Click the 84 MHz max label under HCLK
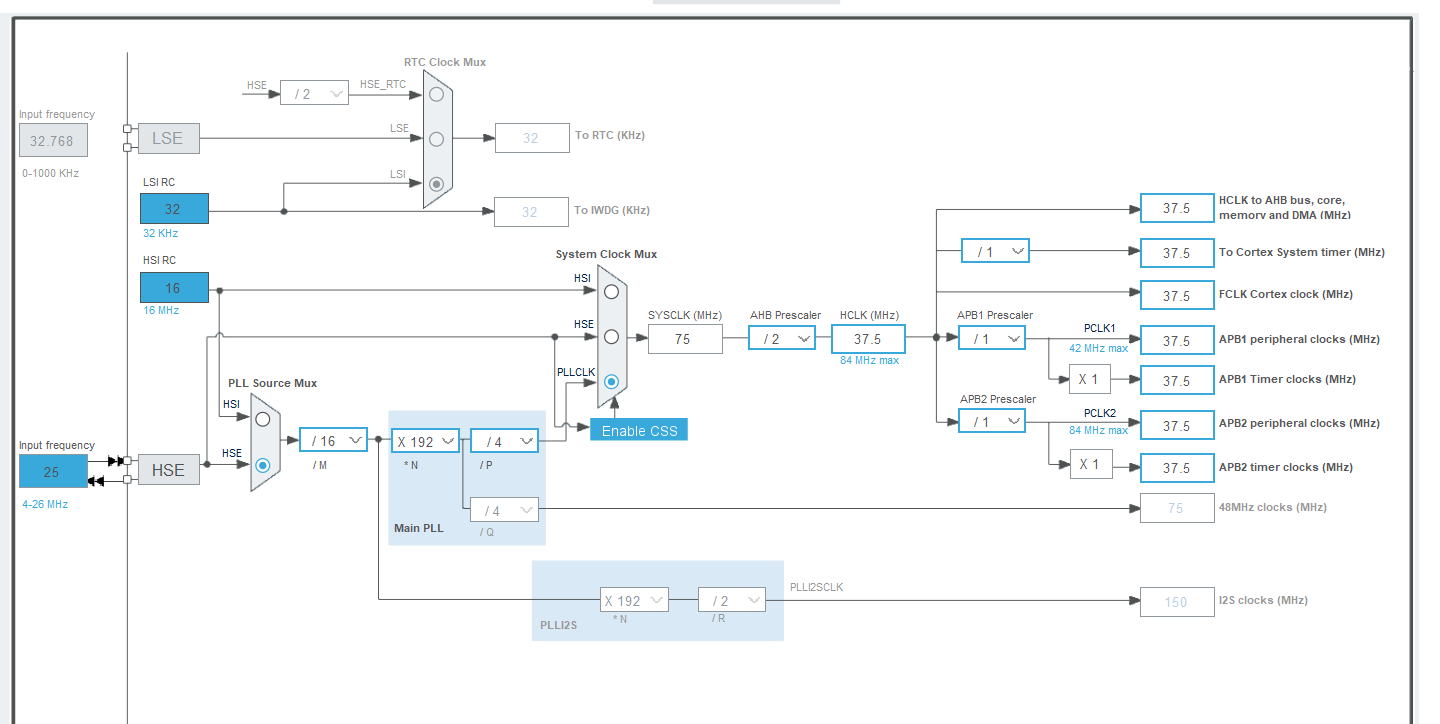1440x724 pixels. [869, 360]
